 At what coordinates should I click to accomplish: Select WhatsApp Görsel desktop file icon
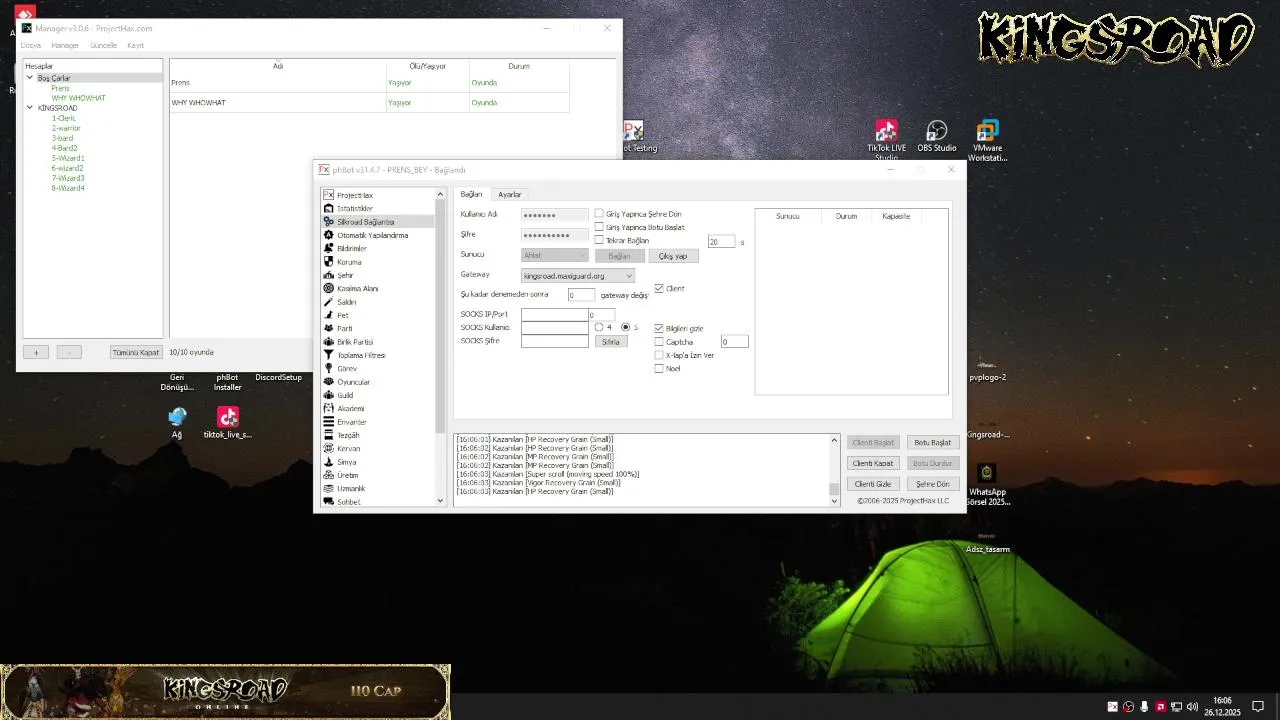coord(987,484)
